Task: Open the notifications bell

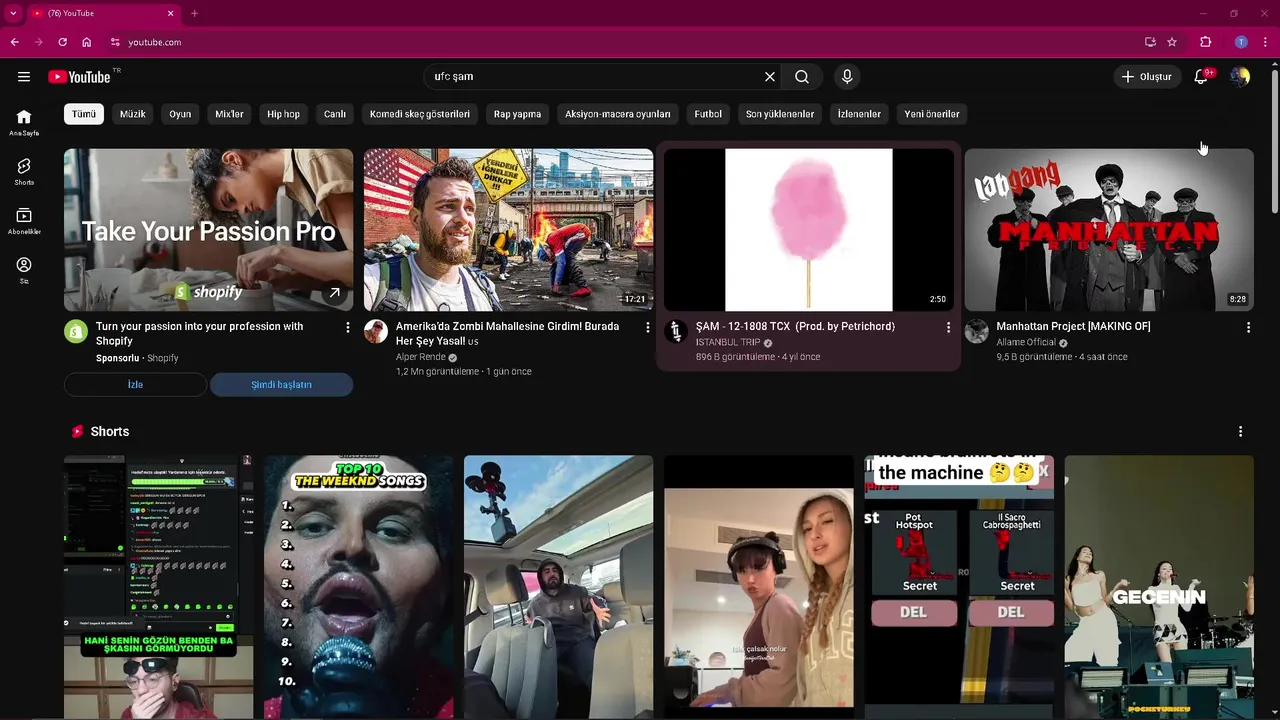Action: [x=1201, y=77]
